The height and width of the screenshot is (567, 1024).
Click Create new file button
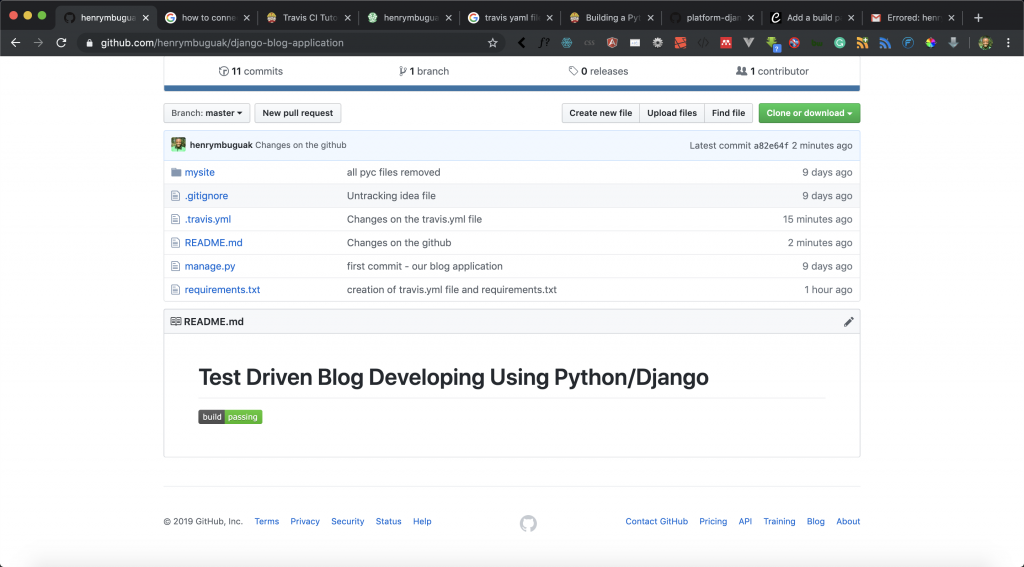click(x=601, y=113)
